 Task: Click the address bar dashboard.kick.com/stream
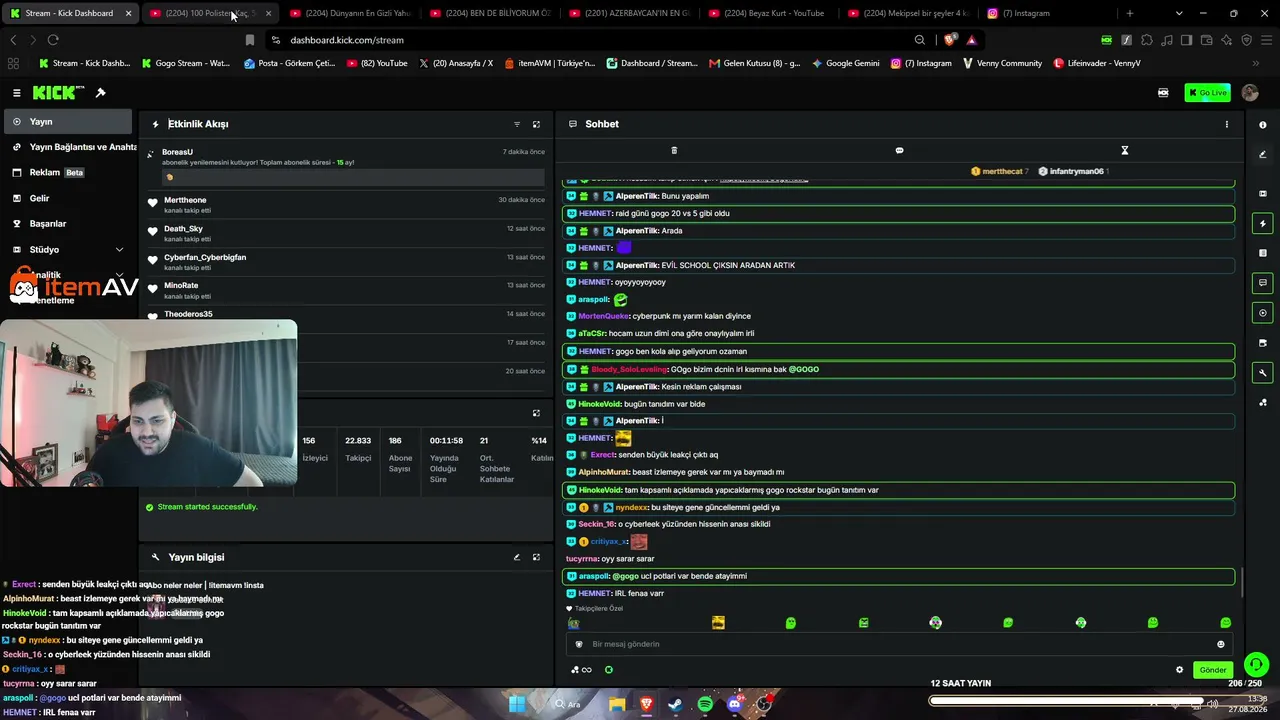[x=347, y=40]
